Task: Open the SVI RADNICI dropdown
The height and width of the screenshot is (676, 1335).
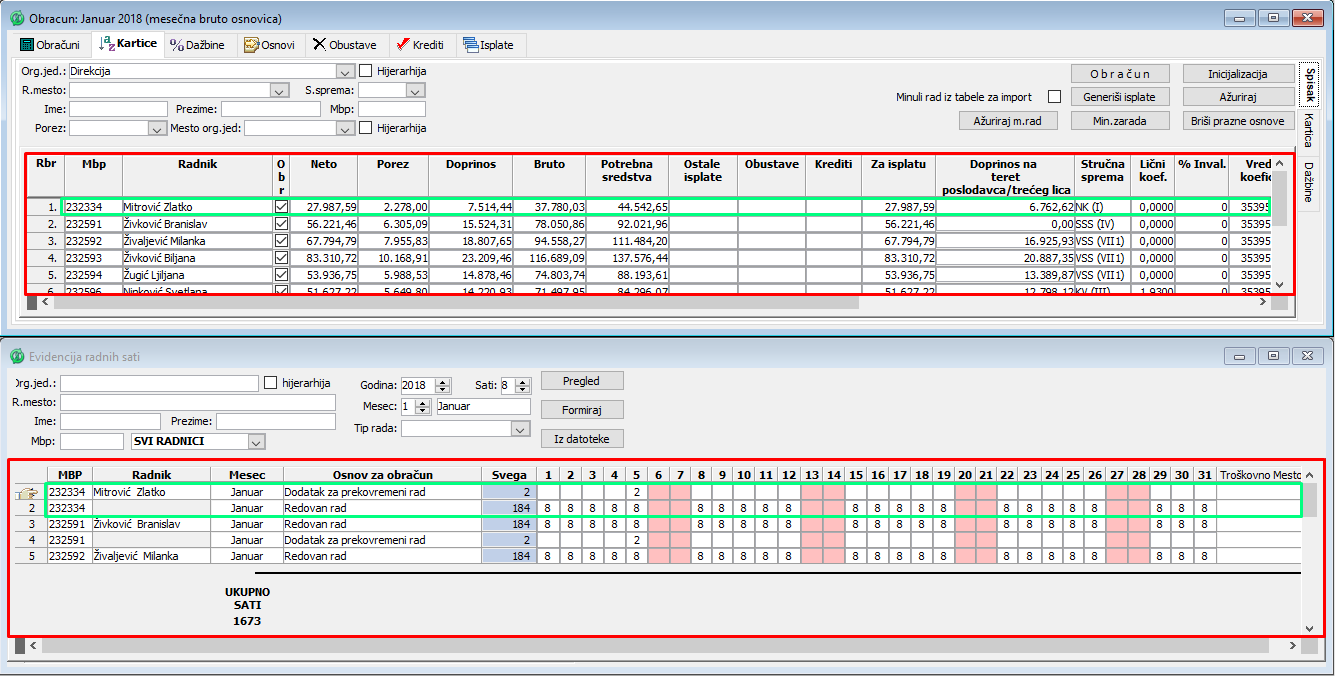Action: click(x=257, y=442)
